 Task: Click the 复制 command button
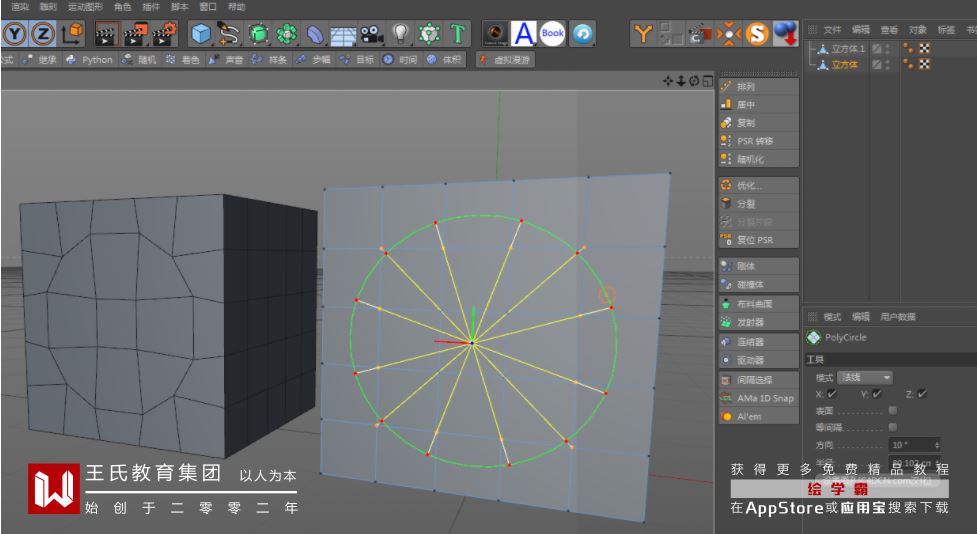click(758, 123)
